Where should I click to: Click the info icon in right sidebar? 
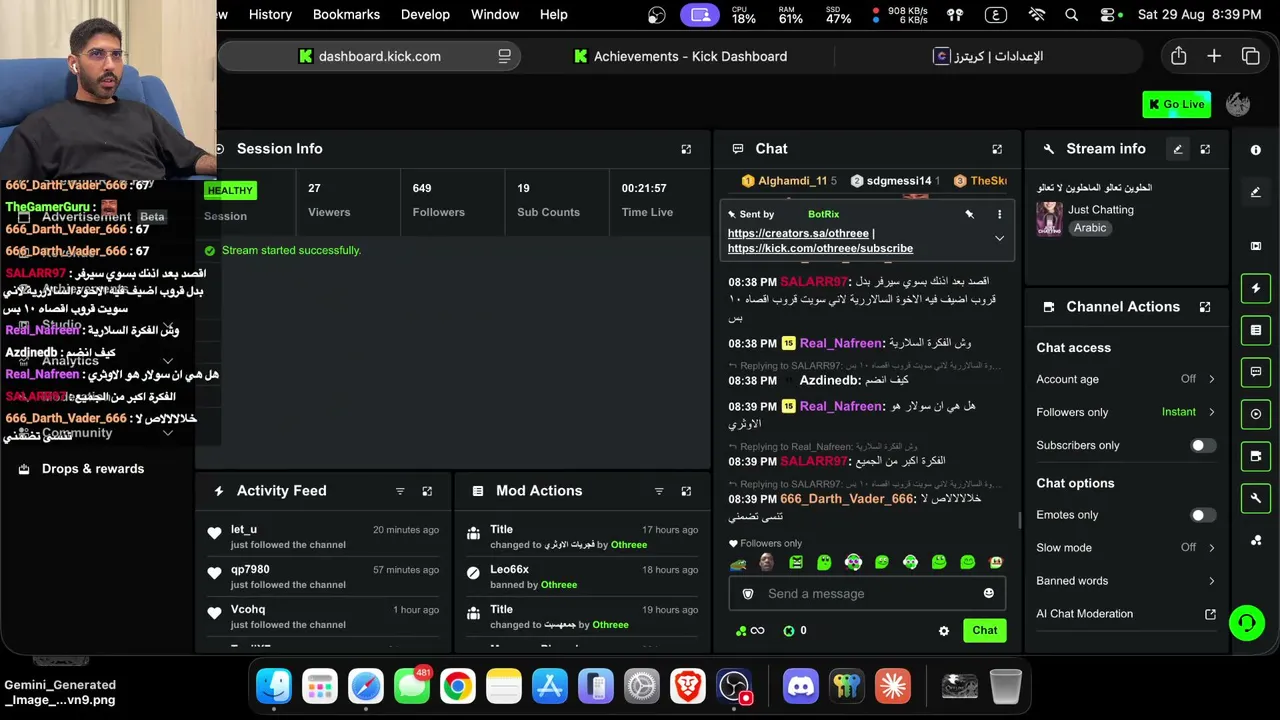coord(1256,150)
